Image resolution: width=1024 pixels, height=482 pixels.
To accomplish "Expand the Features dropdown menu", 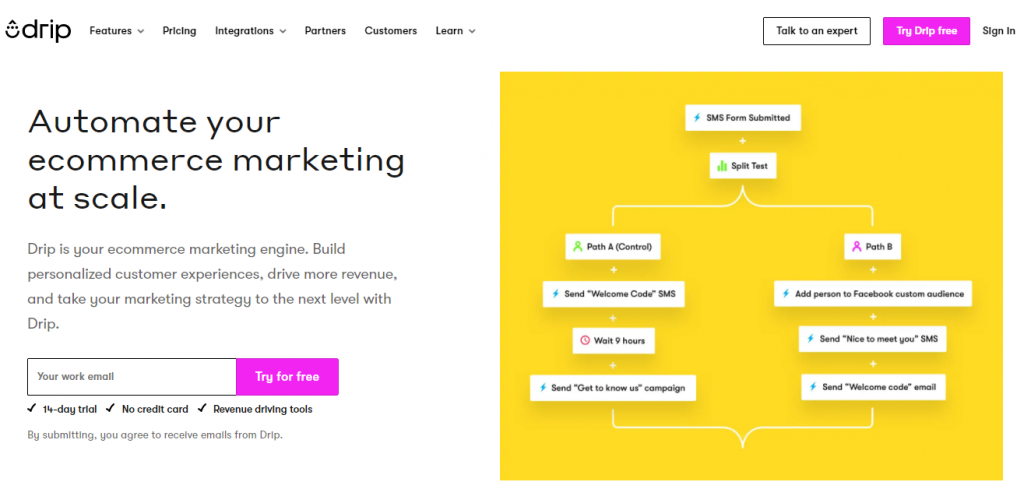I will (x=116, y=31).
